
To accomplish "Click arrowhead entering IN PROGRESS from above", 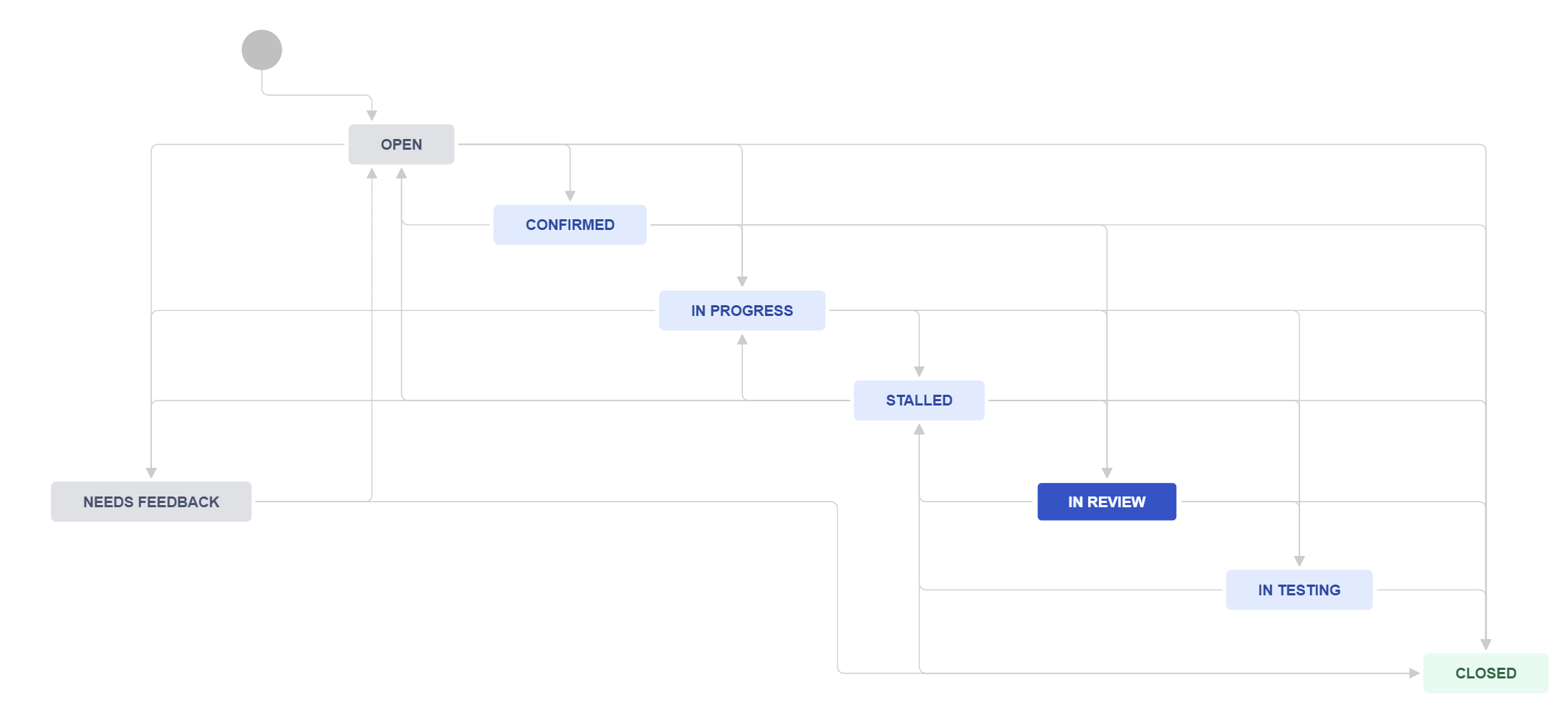I will click(x=742, y=282).
